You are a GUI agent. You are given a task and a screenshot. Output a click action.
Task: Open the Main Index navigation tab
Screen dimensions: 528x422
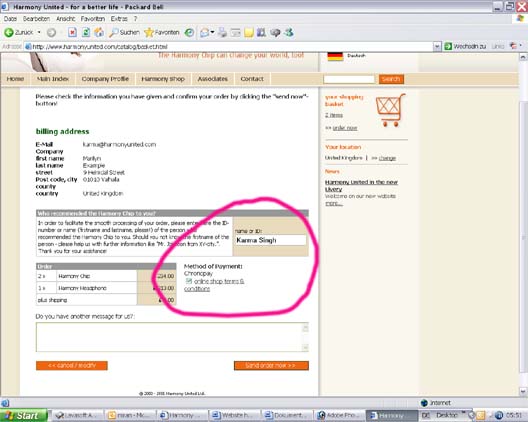coord(53,79)
